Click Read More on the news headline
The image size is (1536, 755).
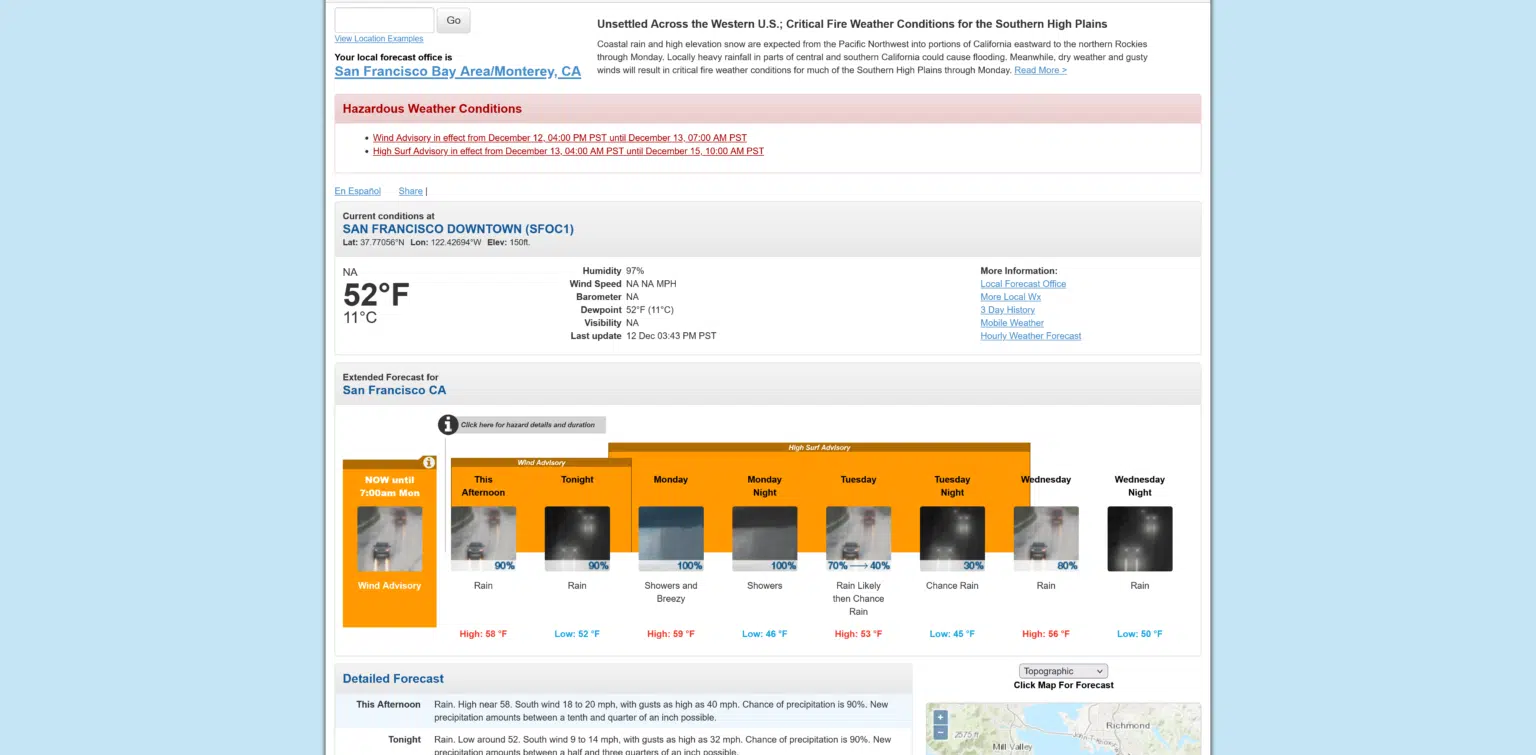point(1040,70)
